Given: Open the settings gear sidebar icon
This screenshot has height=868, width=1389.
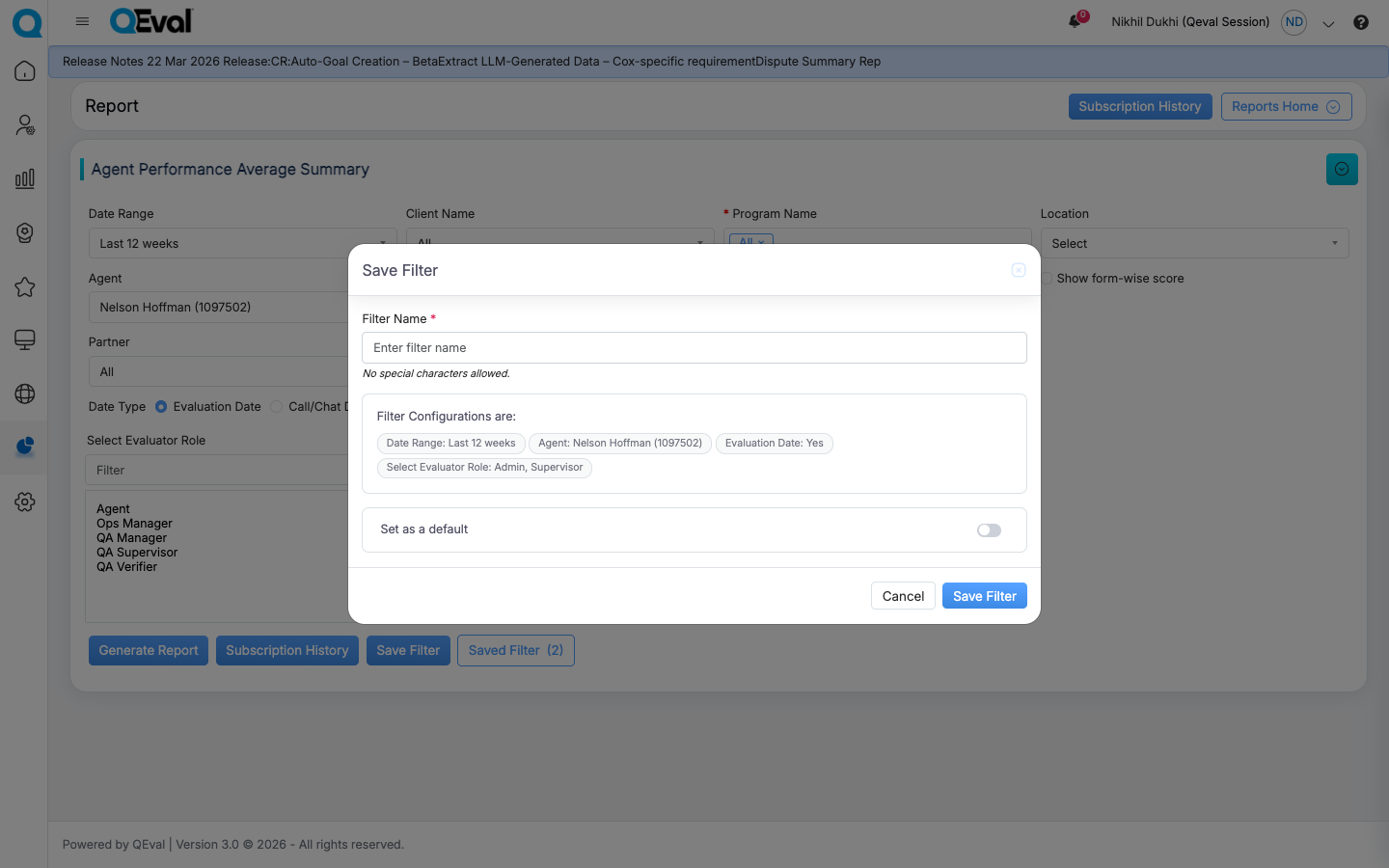Looking at the screenshot, I should 25,502.
